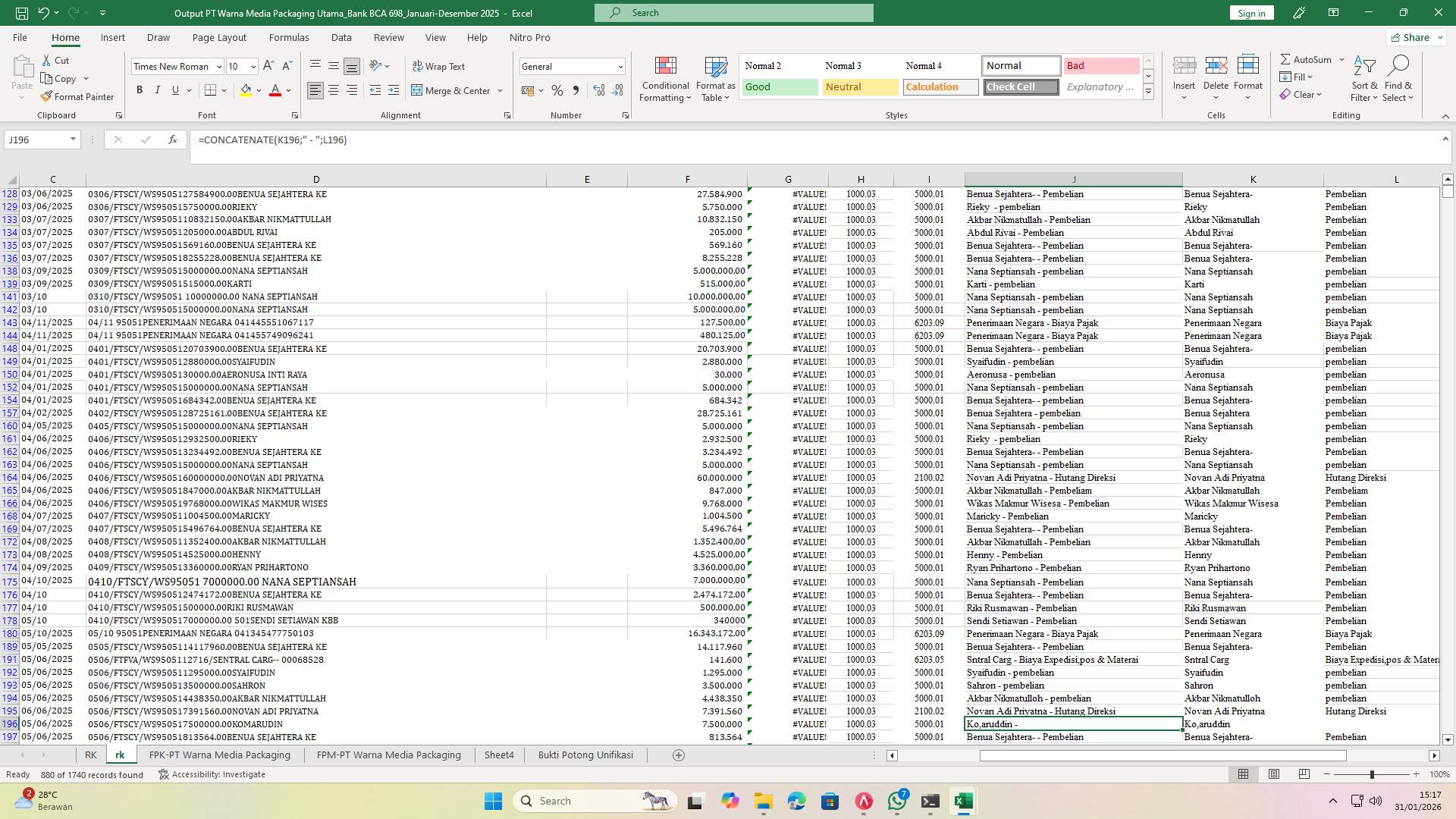1456x819 pixels.
Task: Open the font name dropdown
Action: 219,67
